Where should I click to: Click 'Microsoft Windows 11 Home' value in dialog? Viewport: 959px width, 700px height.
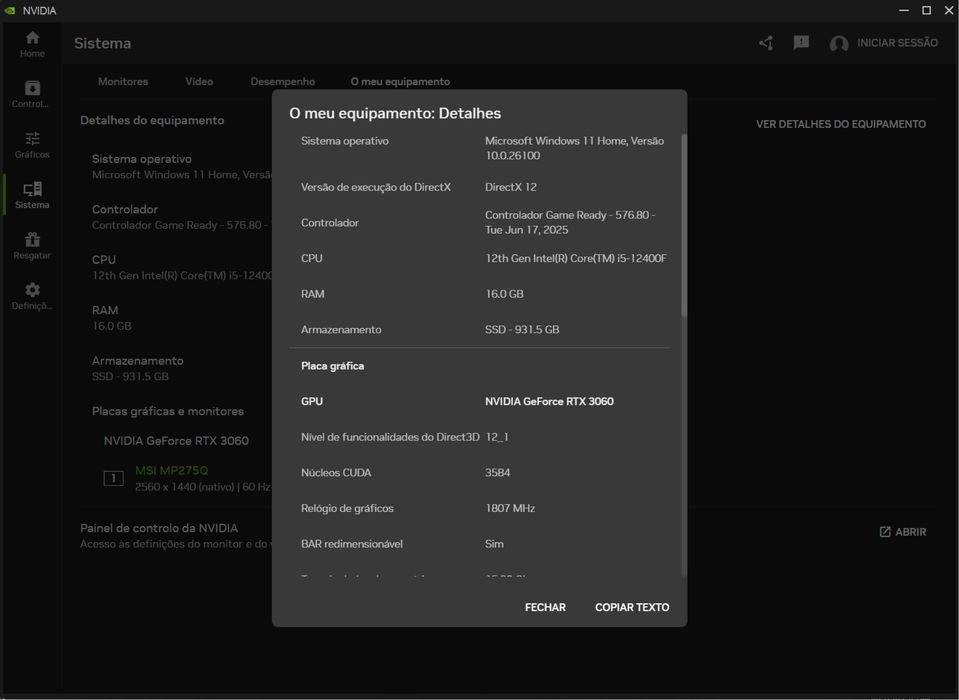574,148
